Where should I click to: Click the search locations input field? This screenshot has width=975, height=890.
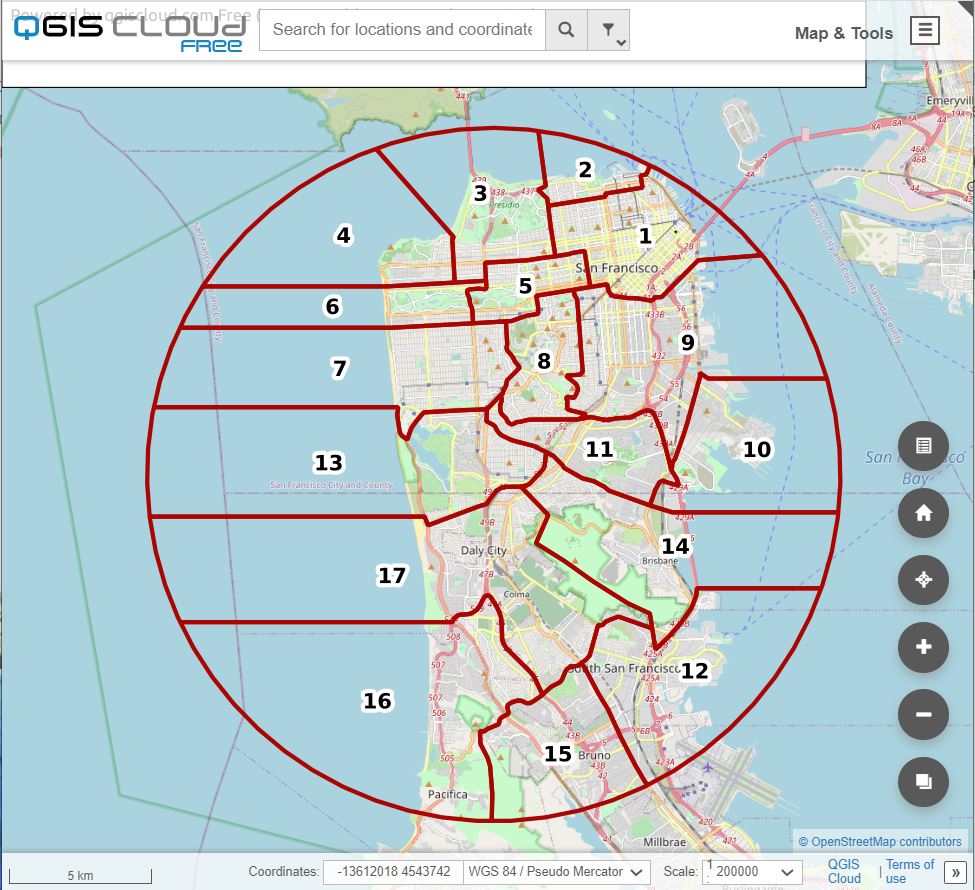pos(402,30)
